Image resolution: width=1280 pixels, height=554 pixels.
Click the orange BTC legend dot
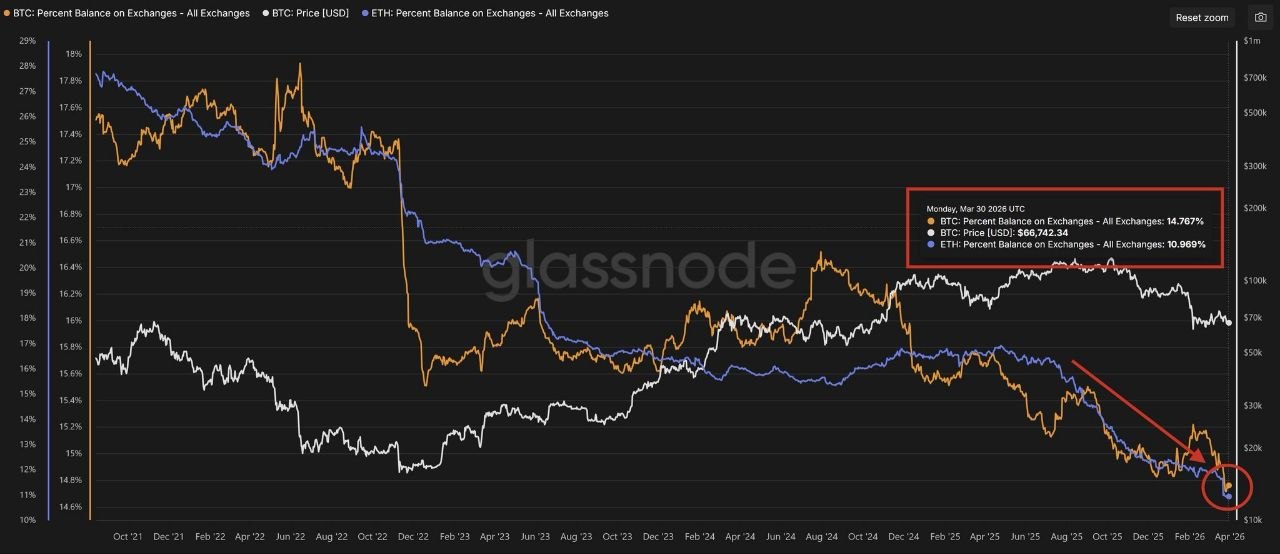[6, 14]
